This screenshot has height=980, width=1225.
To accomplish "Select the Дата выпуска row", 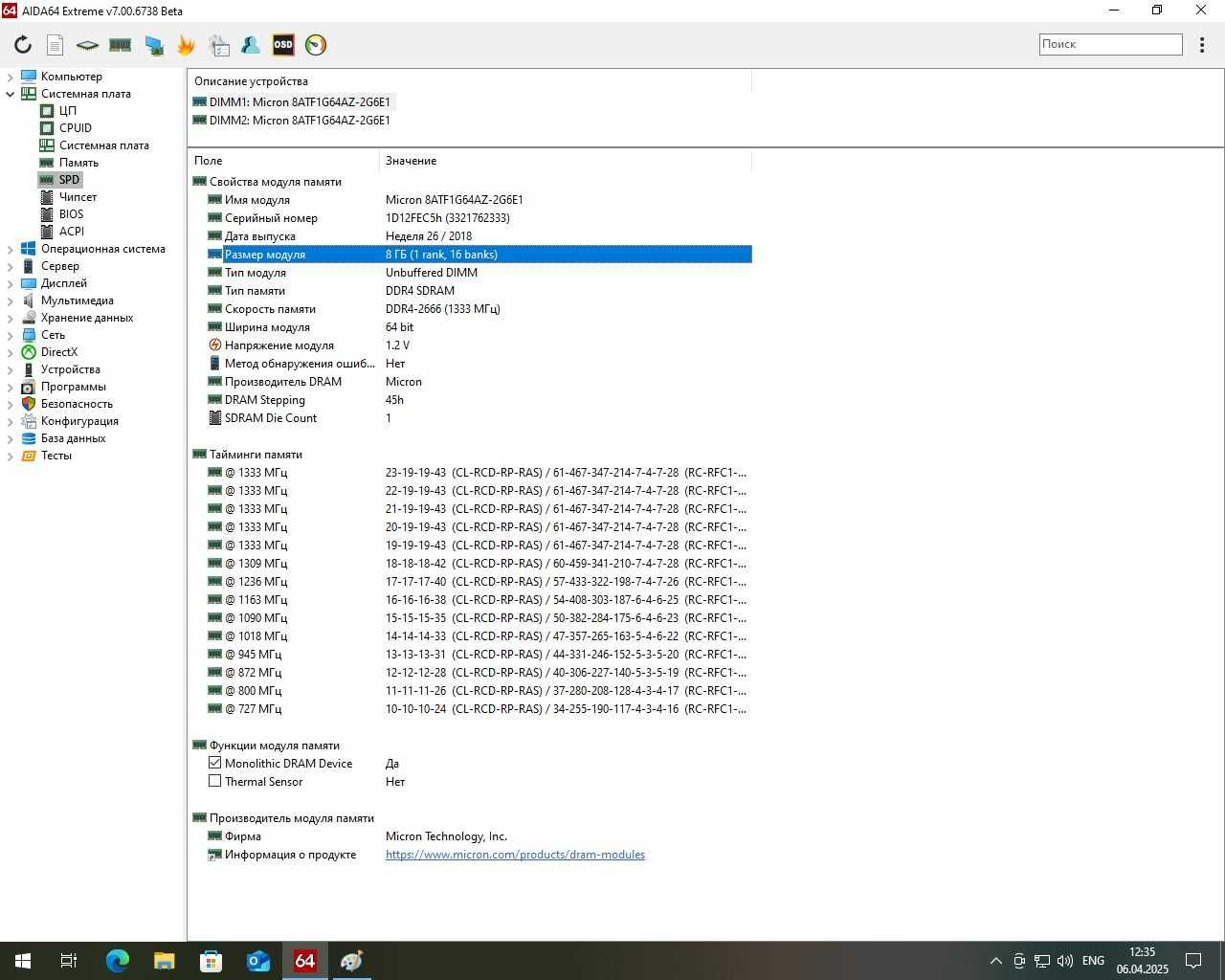I will coord(479,236).
